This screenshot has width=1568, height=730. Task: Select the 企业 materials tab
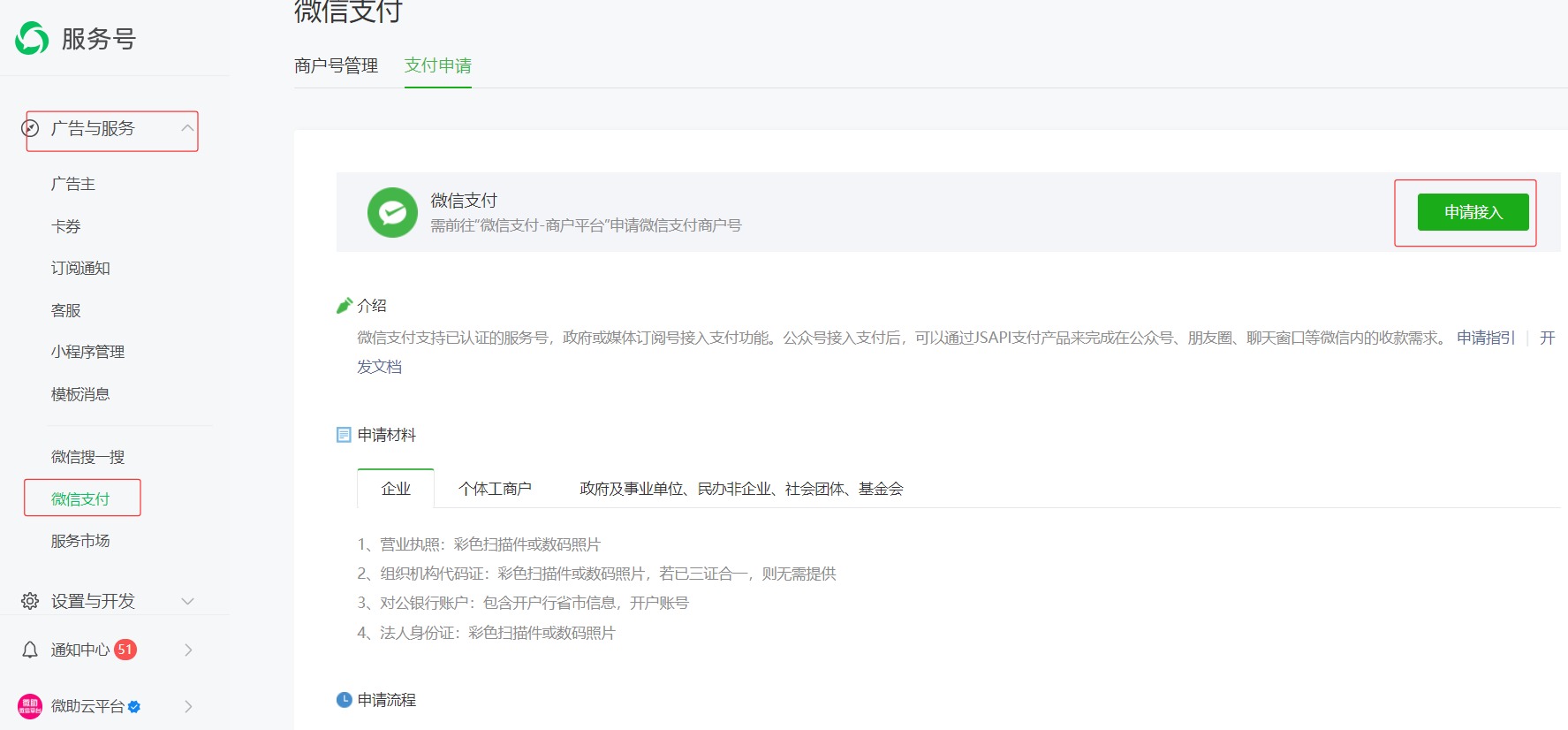click(396, 489)
